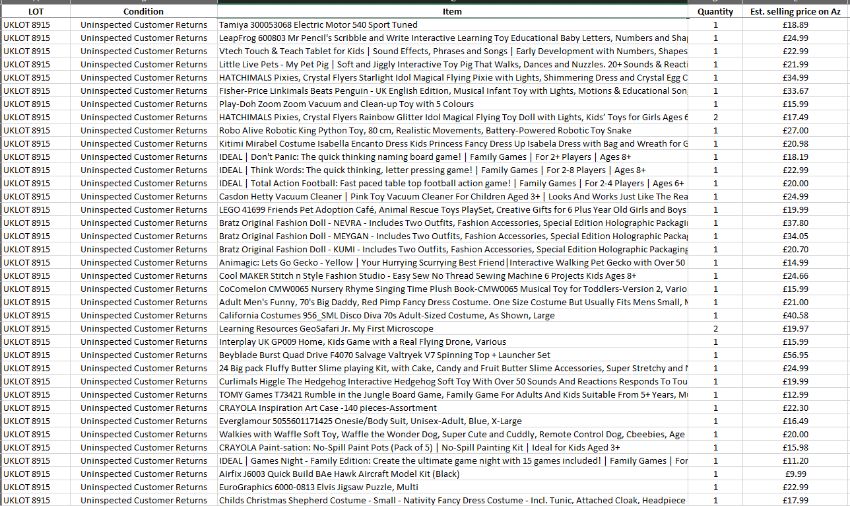Select the Quantity column header
The width and height of the screenshot is (850, 506).
[x=715, y=11]
